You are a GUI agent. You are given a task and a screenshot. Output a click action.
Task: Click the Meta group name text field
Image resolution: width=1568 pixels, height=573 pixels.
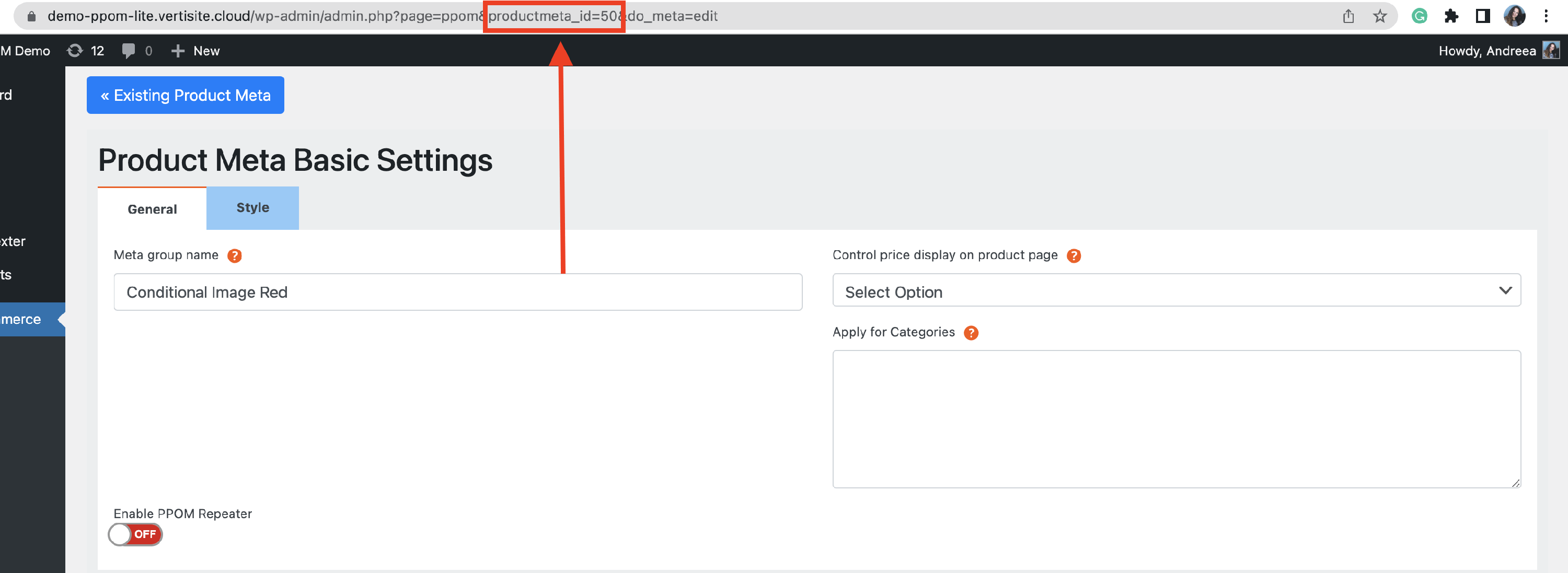(457, 292)
